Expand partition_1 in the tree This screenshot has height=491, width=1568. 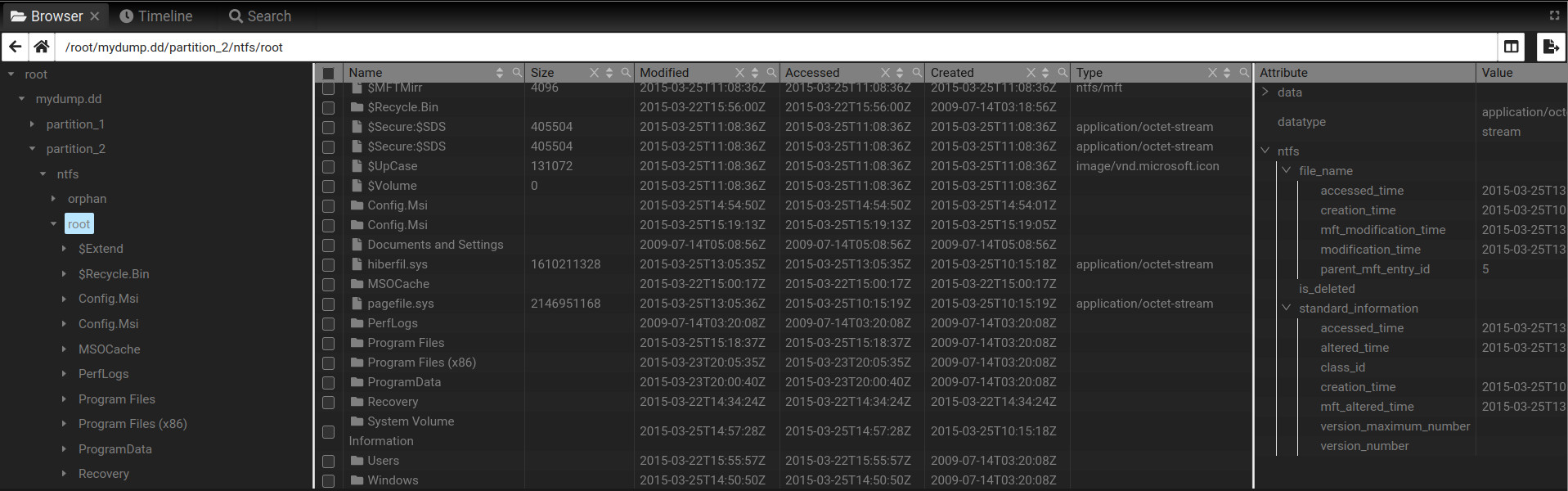tap(32, 124)
